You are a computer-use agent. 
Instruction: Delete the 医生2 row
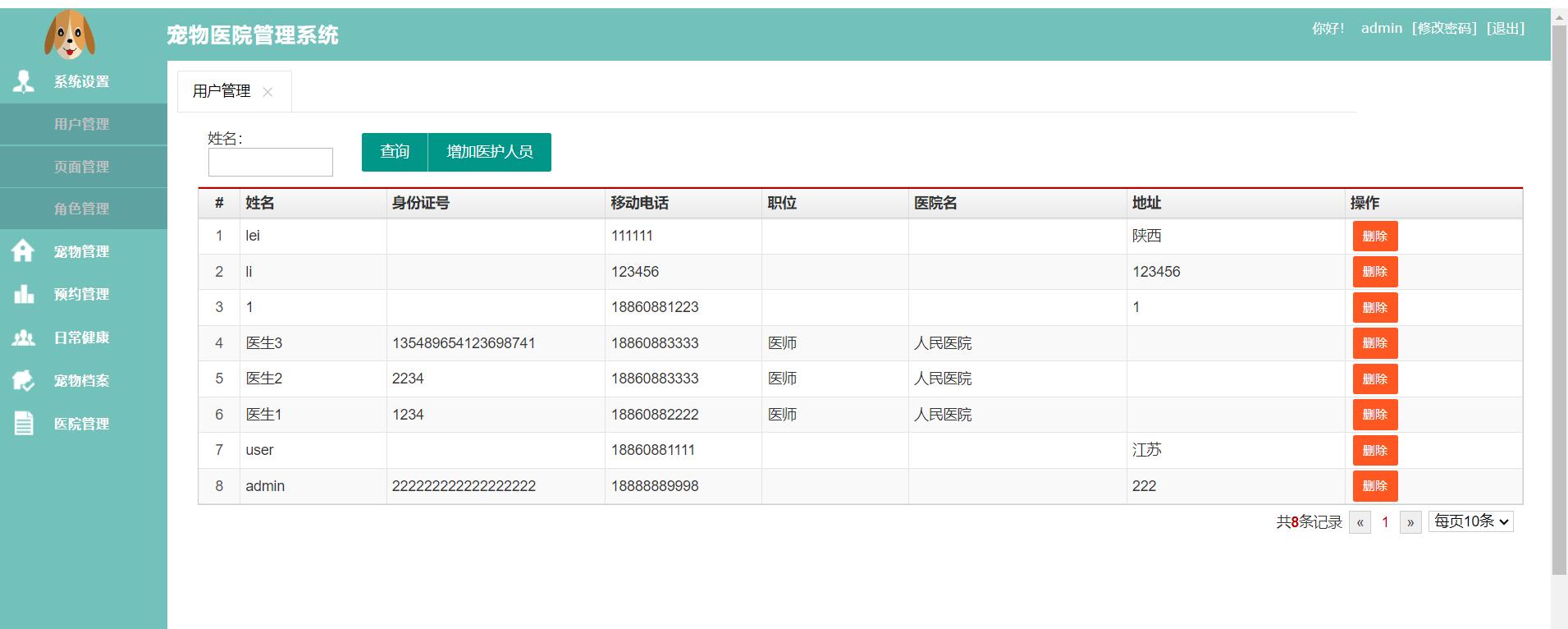[1375, 379]
